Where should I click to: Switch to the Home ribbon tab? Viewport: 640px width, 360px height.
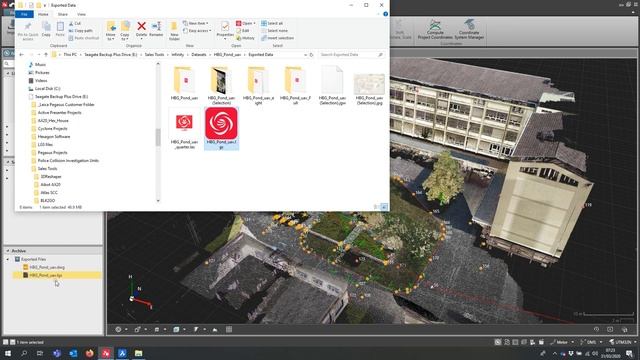coord(43,14)
